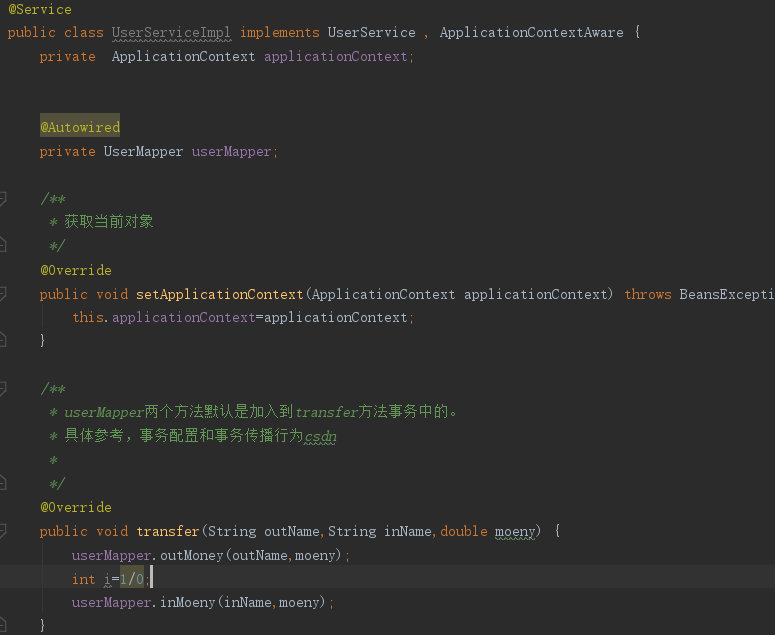The height and width of the screenshot is (635, 775).
Task: Click the 获取当前对象 comment text
Action: pyautogui.click(x=109, y=221)
